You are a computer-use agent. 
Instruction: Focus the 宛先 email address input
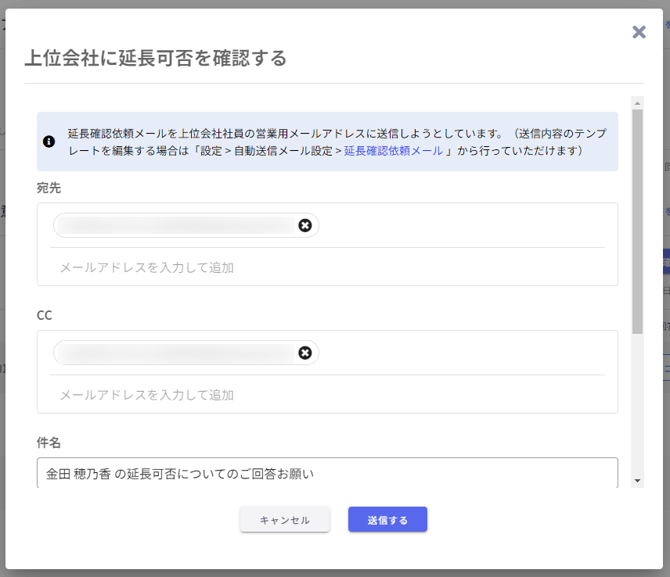[x=327, y=268]
